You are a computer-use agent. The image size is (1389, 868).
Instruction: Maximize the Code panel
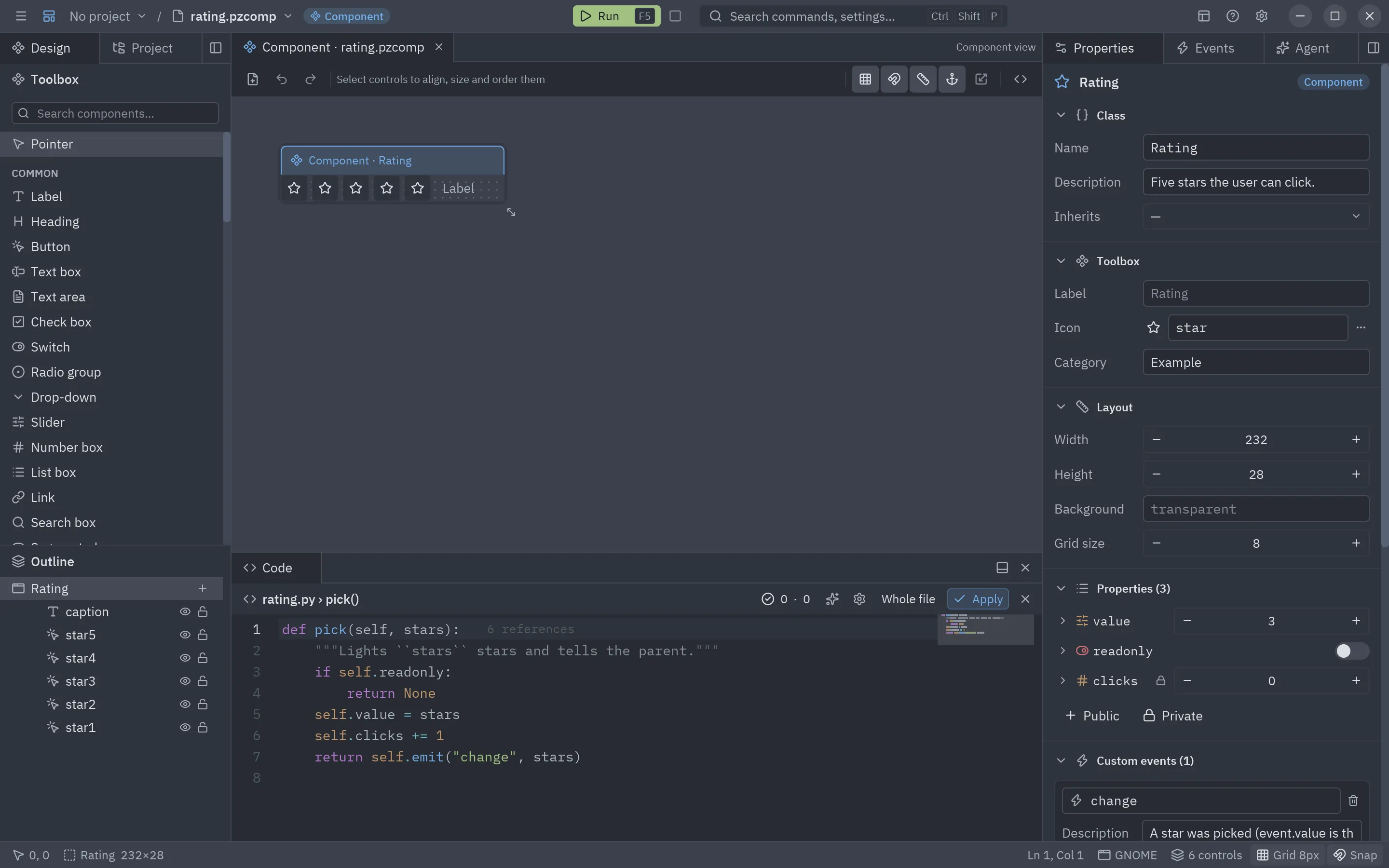pyautogui.click(x=1002, y=567)
